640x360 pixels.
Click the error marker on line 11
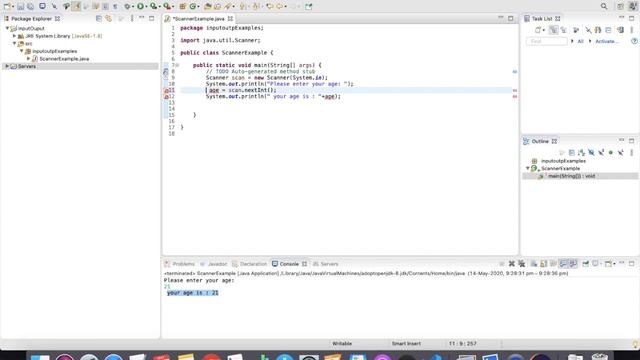pos(166,90)
